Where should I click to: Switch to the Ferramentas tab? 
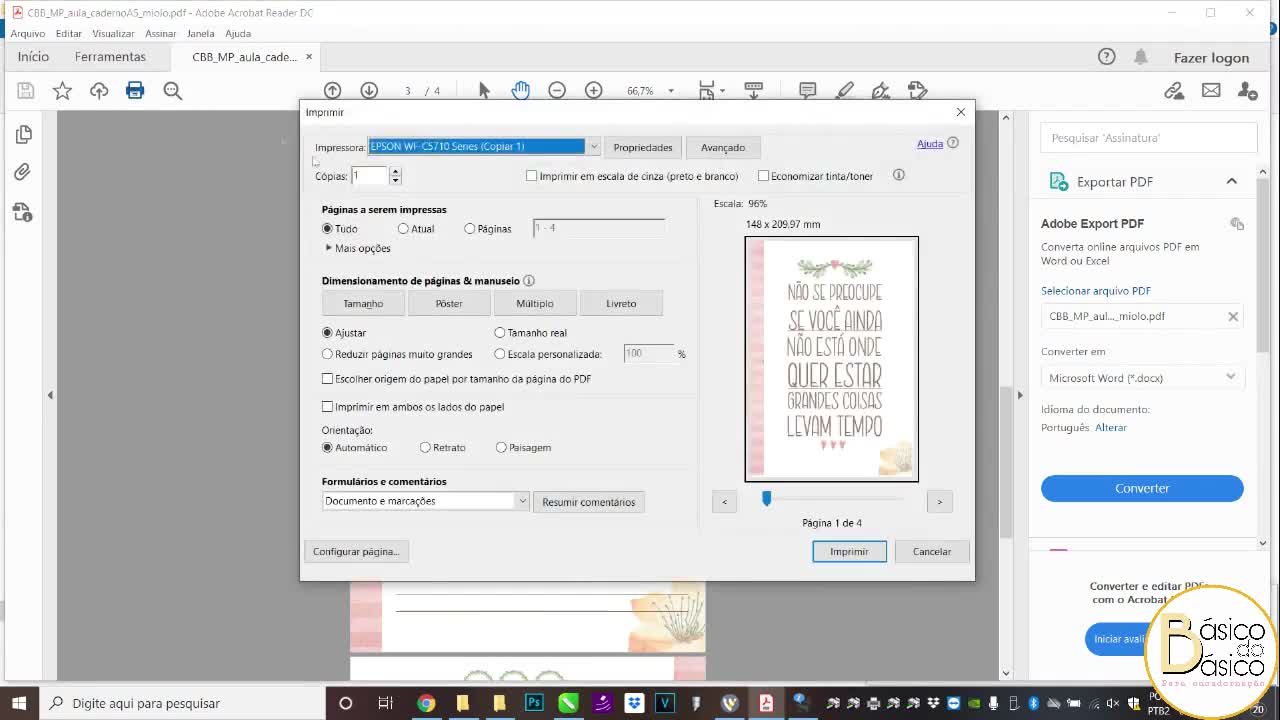110,57
